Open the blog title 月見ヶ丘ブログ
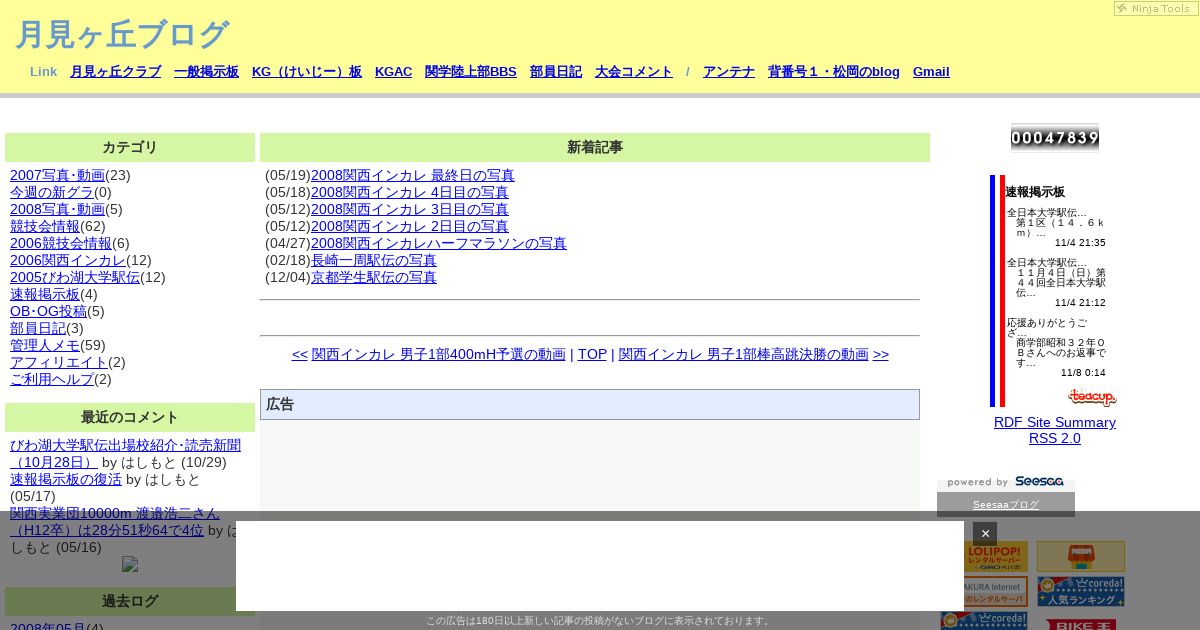1200x630 pixels. click(122, 34)
